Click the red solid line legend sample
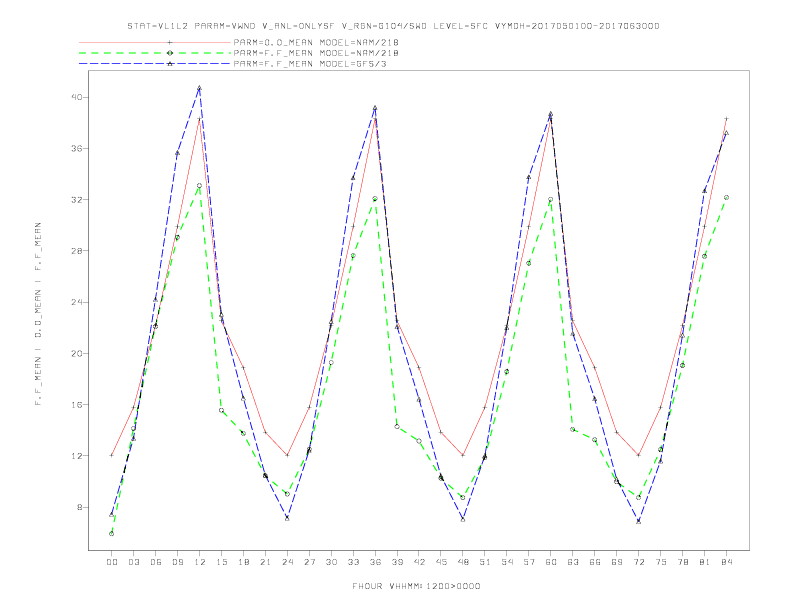Image resolution: width=792 pixels, height=612 pixels. (155, 42)
